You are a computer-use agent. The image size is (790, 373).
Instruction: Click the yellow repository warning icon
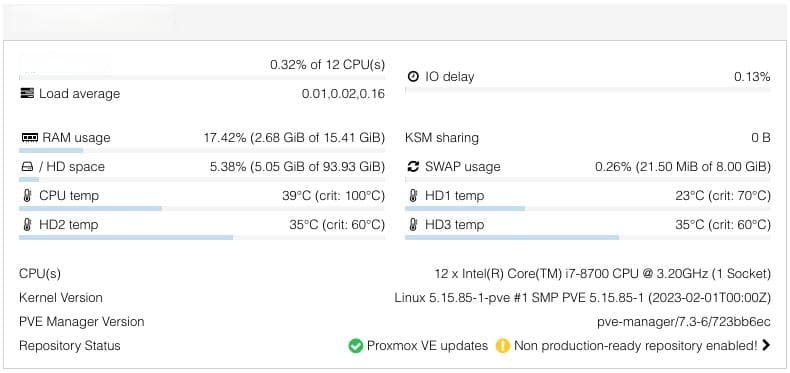(502, 346)
